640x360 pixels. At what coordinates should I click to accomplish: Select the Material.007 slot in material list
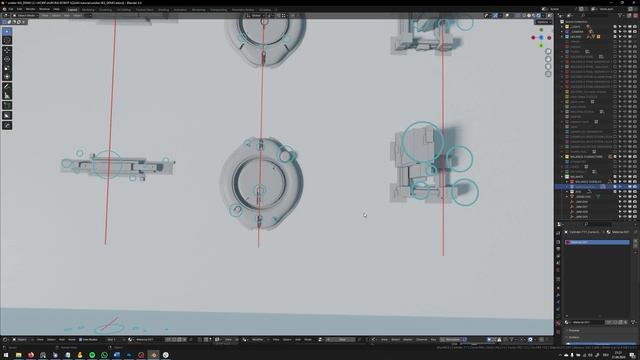coord(597,242)
